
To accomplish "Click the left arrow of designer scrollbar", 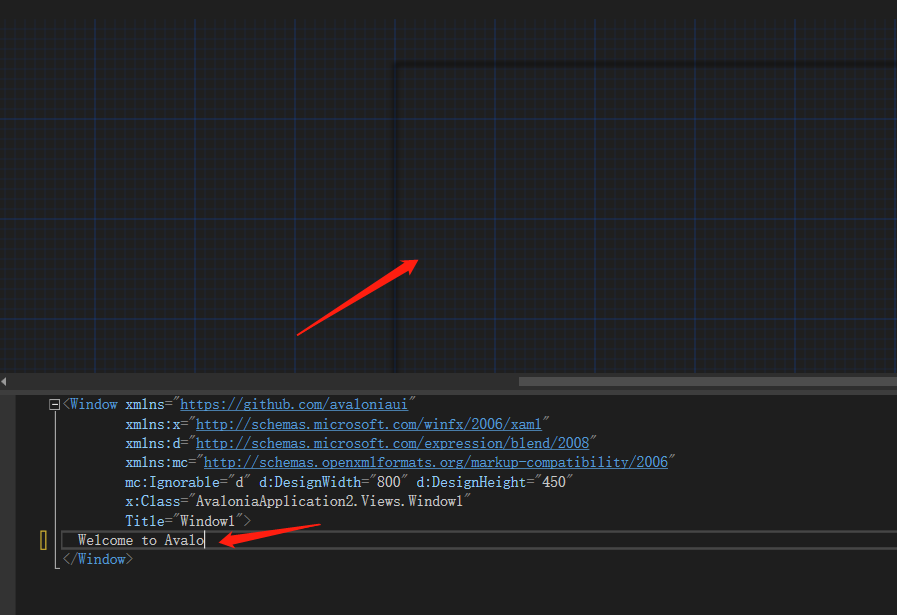I will pos(4,381).
